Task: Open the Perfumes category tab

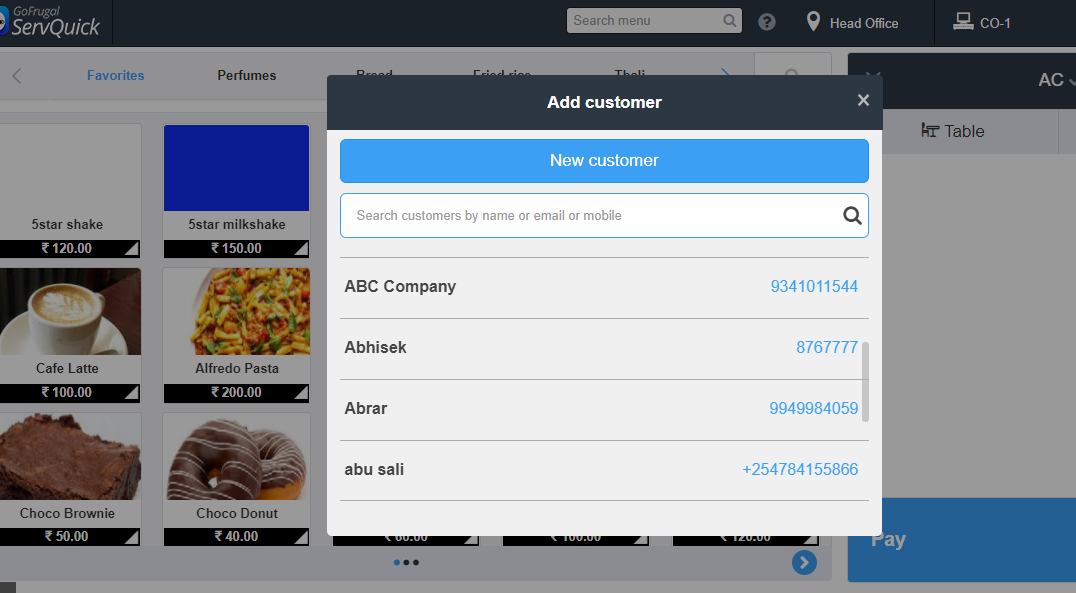Action: pyautogui.click(x=247, y=75)
